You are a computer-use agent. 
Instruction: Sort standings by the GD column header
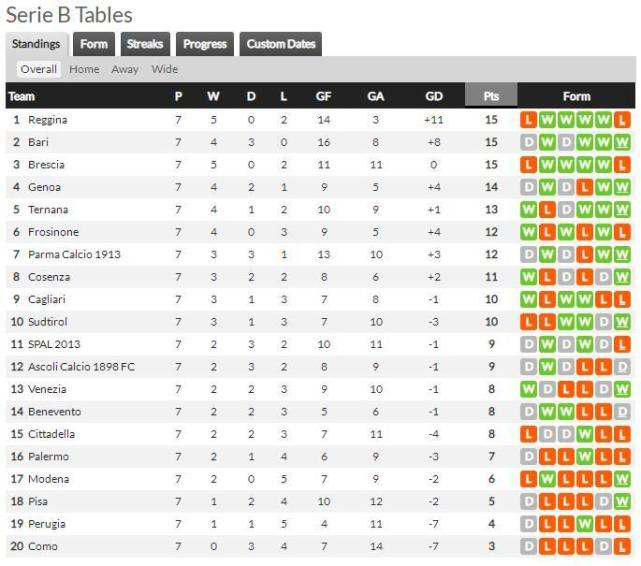pos(433,97)
